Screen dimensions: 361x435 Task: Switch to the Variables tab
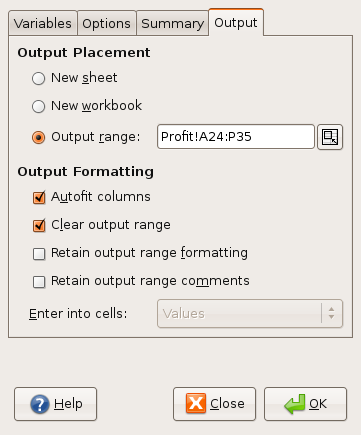click(43, 23)
